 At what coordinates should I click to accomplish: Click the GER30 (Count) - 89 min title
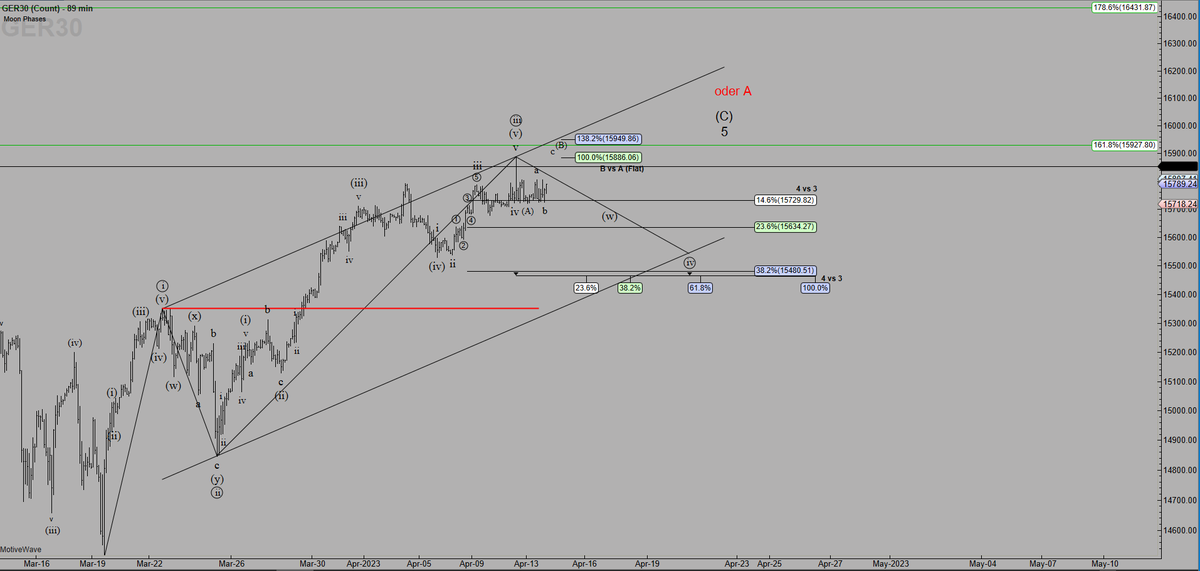[48, 8]
